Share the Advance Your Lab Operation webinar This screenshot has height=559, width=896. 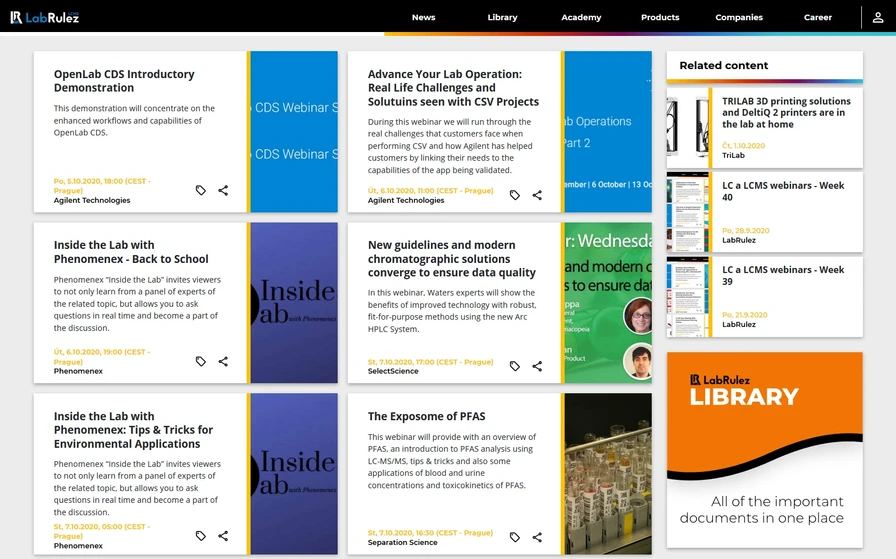click(x=537, y=196)
